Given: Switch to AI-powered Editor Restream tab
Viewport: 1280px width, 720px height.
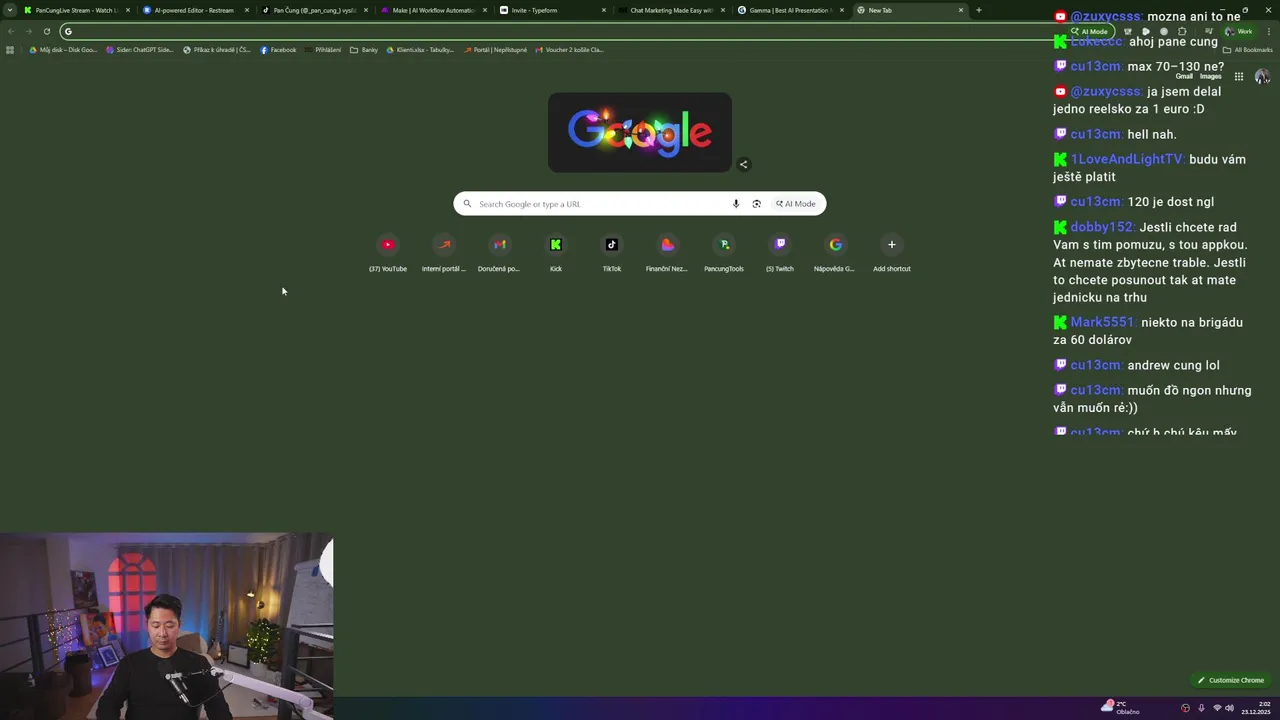Looking at the screenshot, I should 196,10.
